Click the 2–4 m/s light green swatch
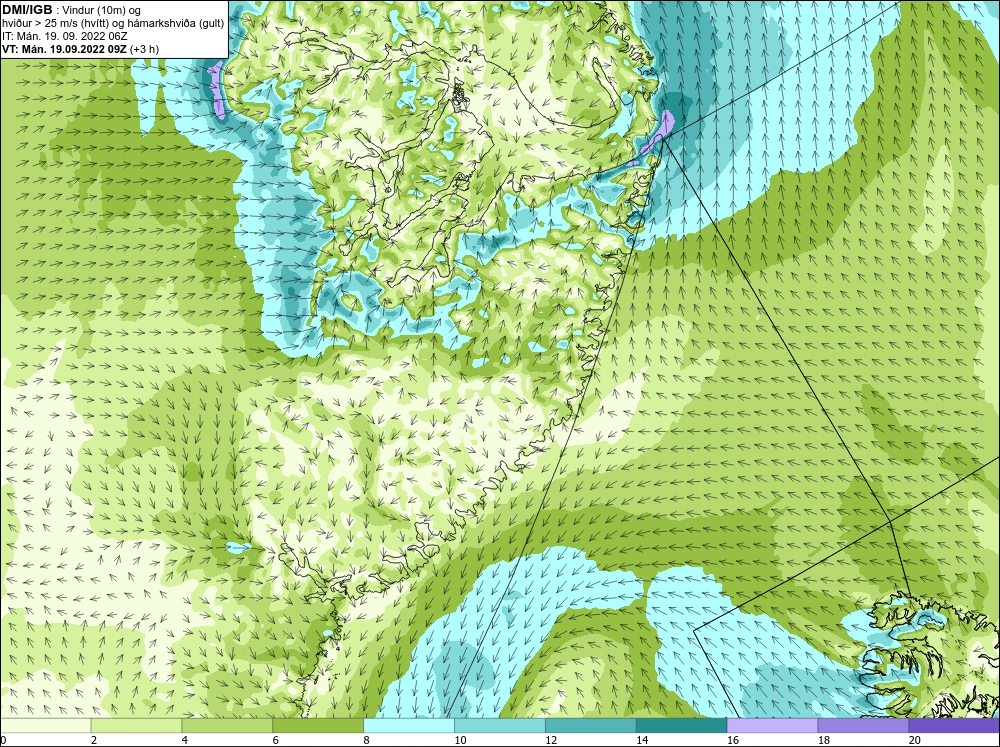This screenshot has height=747, width=1000. coord(136,725)
